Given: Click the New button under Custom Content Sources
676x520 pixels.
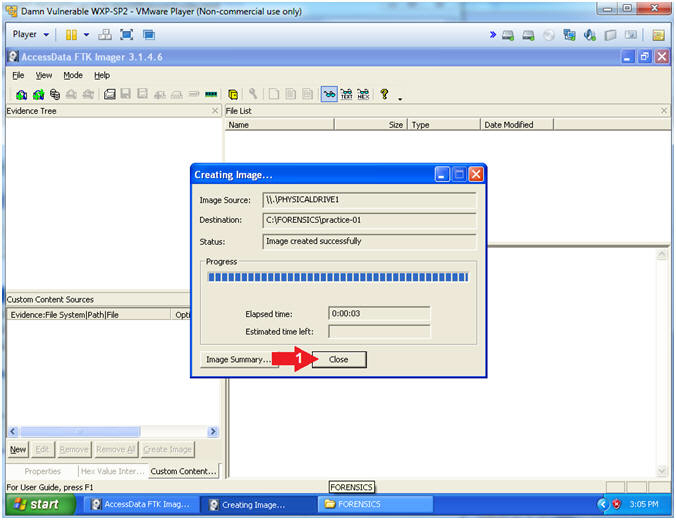Looking at the screenshot, I should click(18, 449).
